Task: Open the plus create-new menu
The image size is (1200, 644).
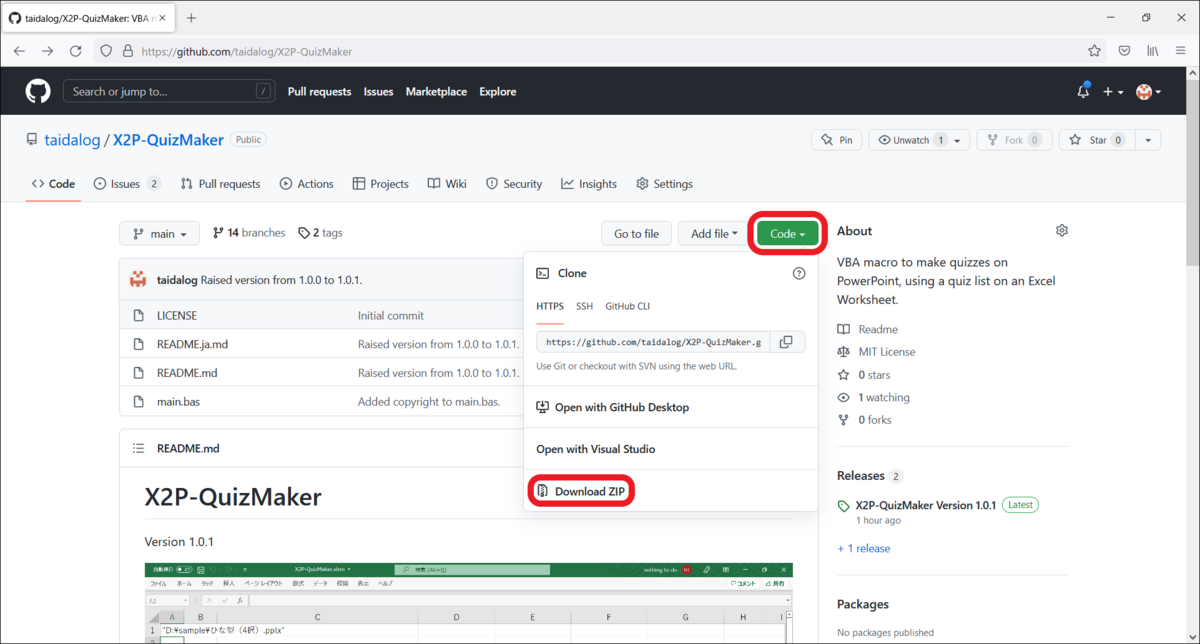Action: [1113, 92]
